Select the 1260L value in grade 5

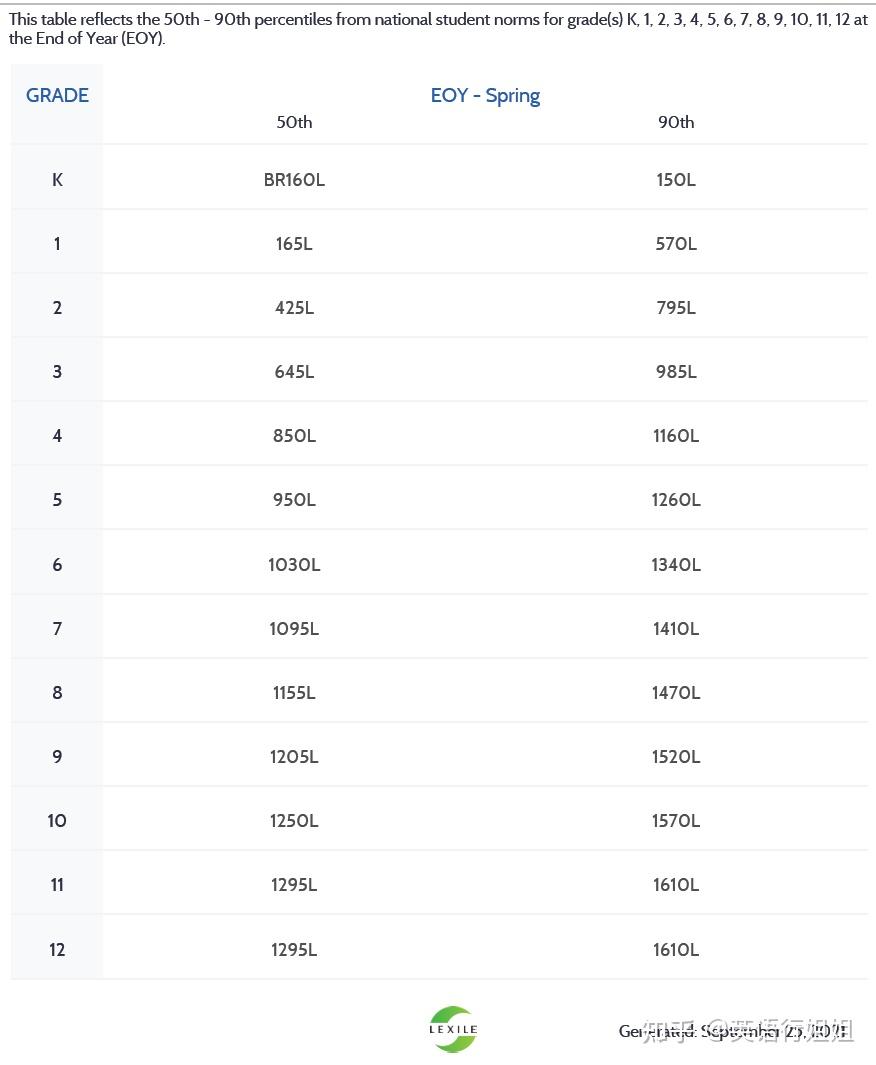676,500
